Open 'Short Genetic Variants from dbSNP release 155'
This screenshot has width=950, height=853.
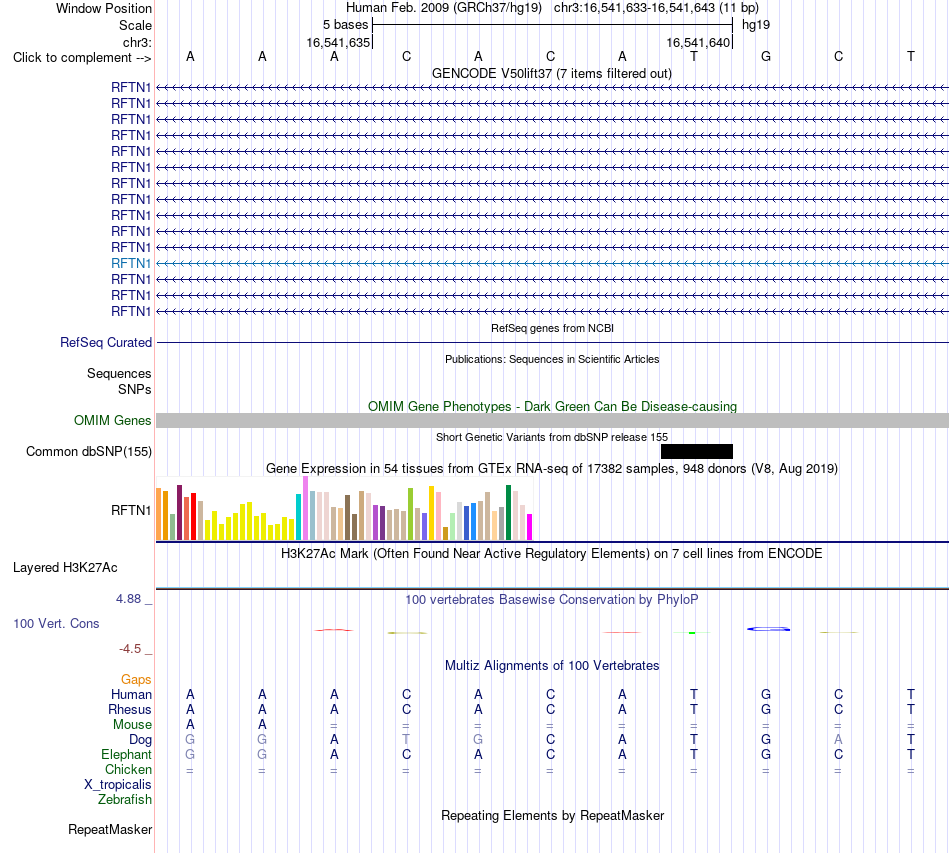click(552, 437)
